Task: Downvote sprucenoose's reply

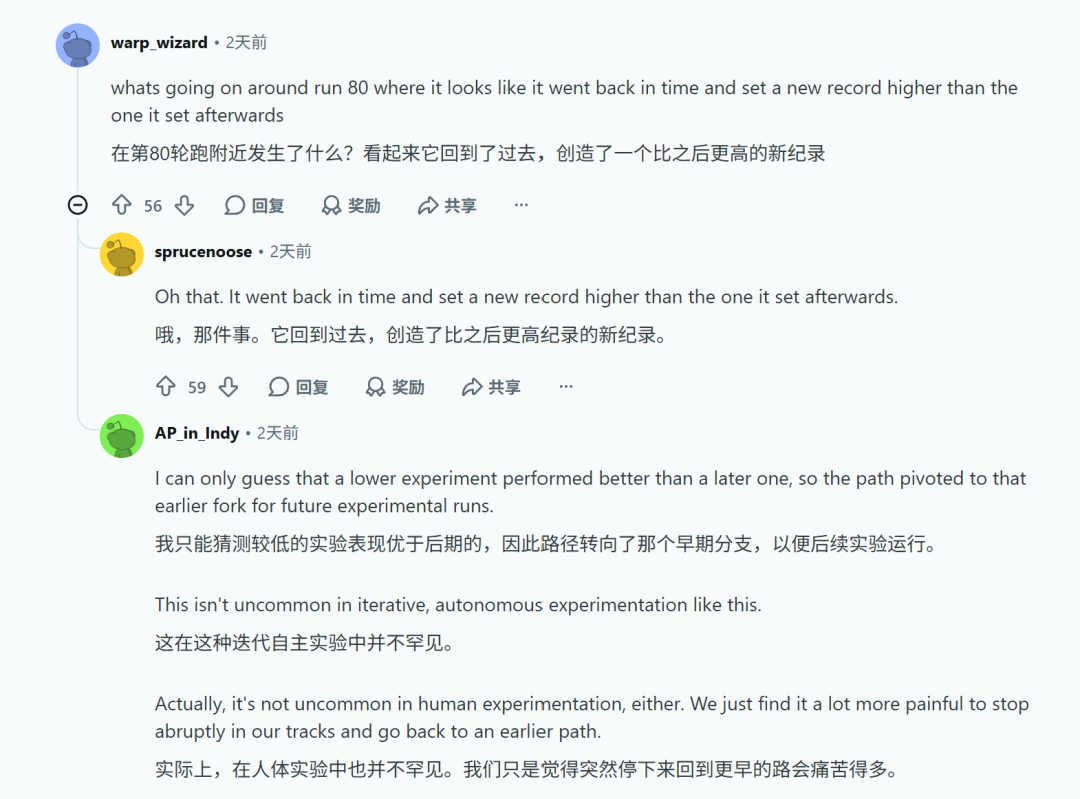Action: point(228,386)
